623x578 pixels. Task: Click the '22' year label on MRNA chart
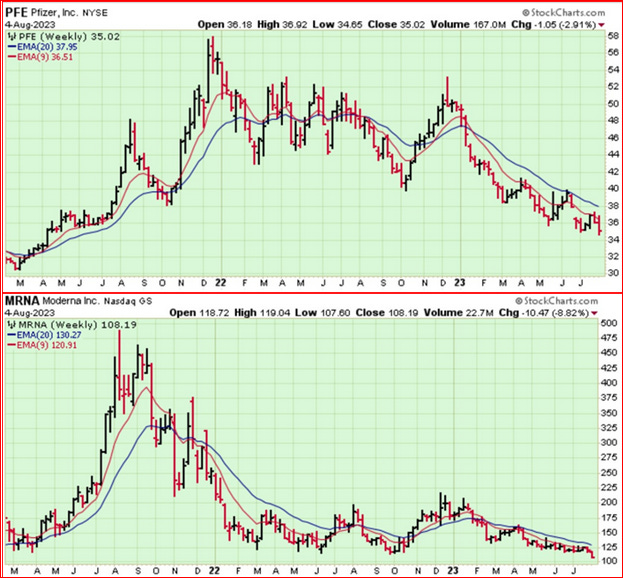point(214,571)
